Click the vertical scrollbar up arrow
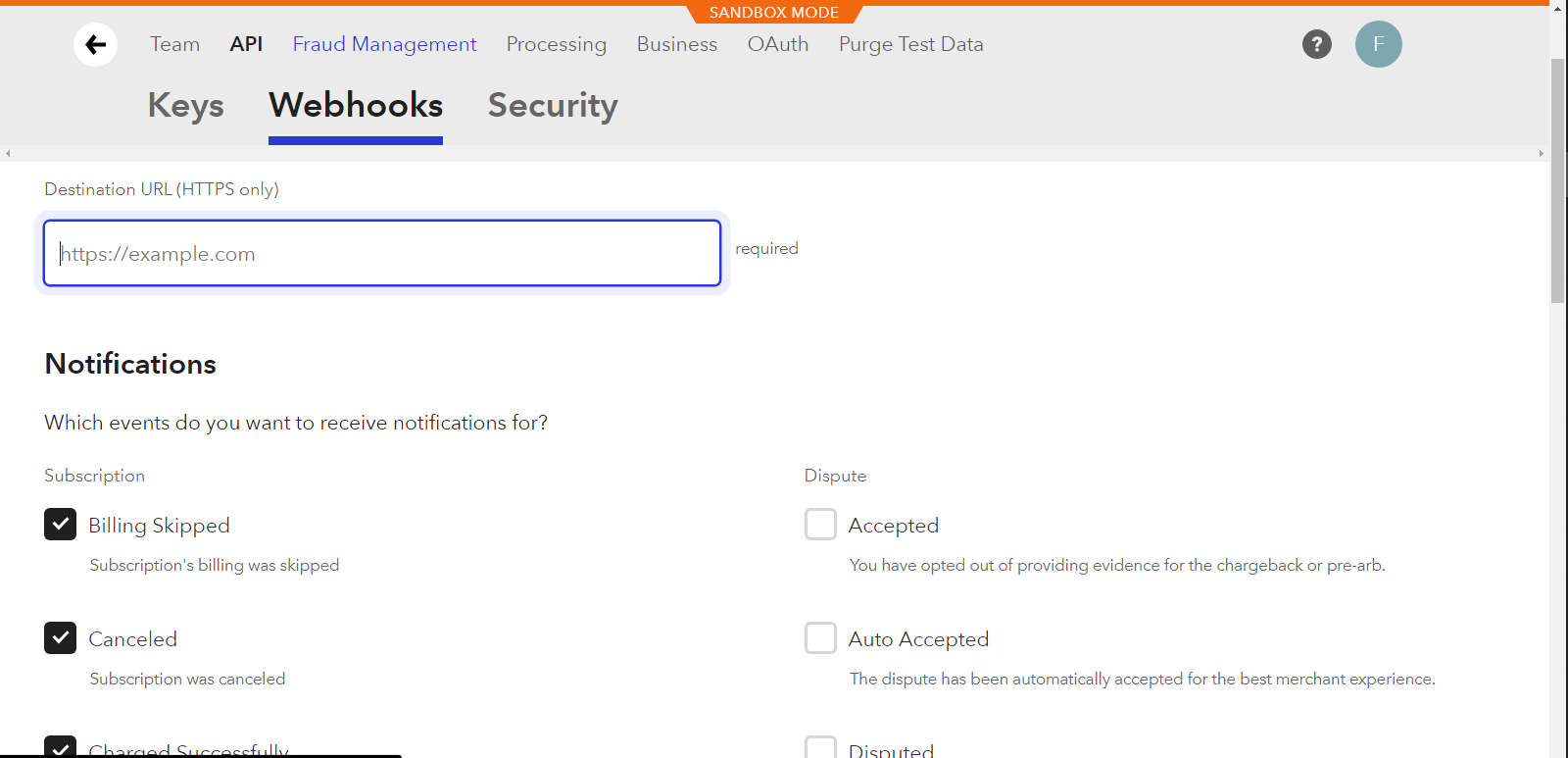This screenshot has height=758, width=1568. [x=1558, y=7]
